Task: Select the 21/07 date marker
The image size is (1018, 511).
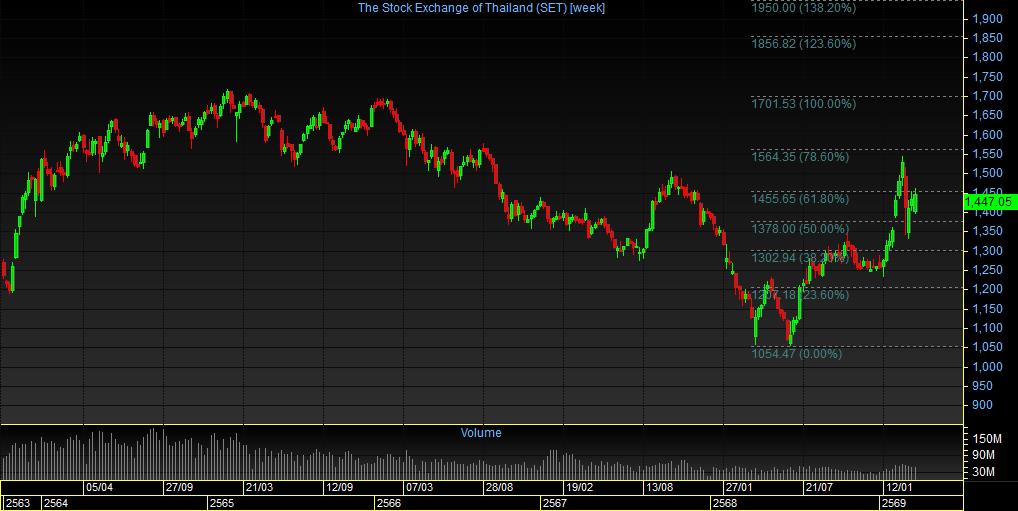Action: click(819, 487)
